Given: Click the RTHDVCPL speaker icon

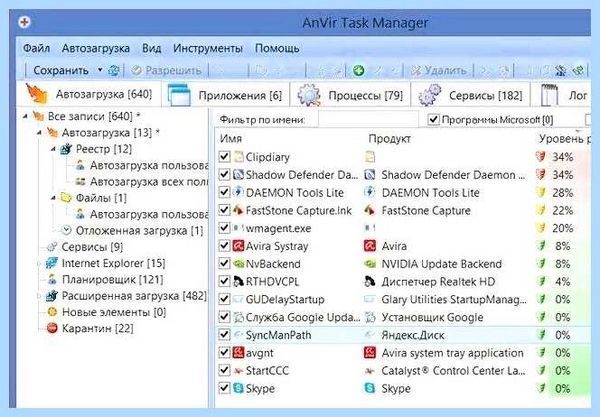Looking at the screenshot, I should pos(239,281).
